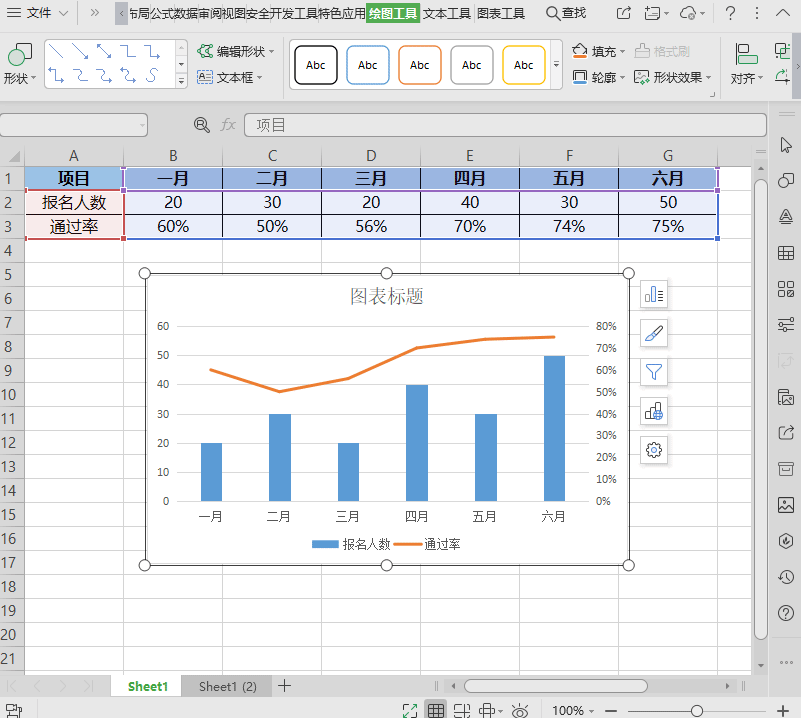Image resolution: width=801 pixels, height=718 pixels.
Task: Click the 通过率 legend entry
Action: pyautogui.click(x=427, y=544)
